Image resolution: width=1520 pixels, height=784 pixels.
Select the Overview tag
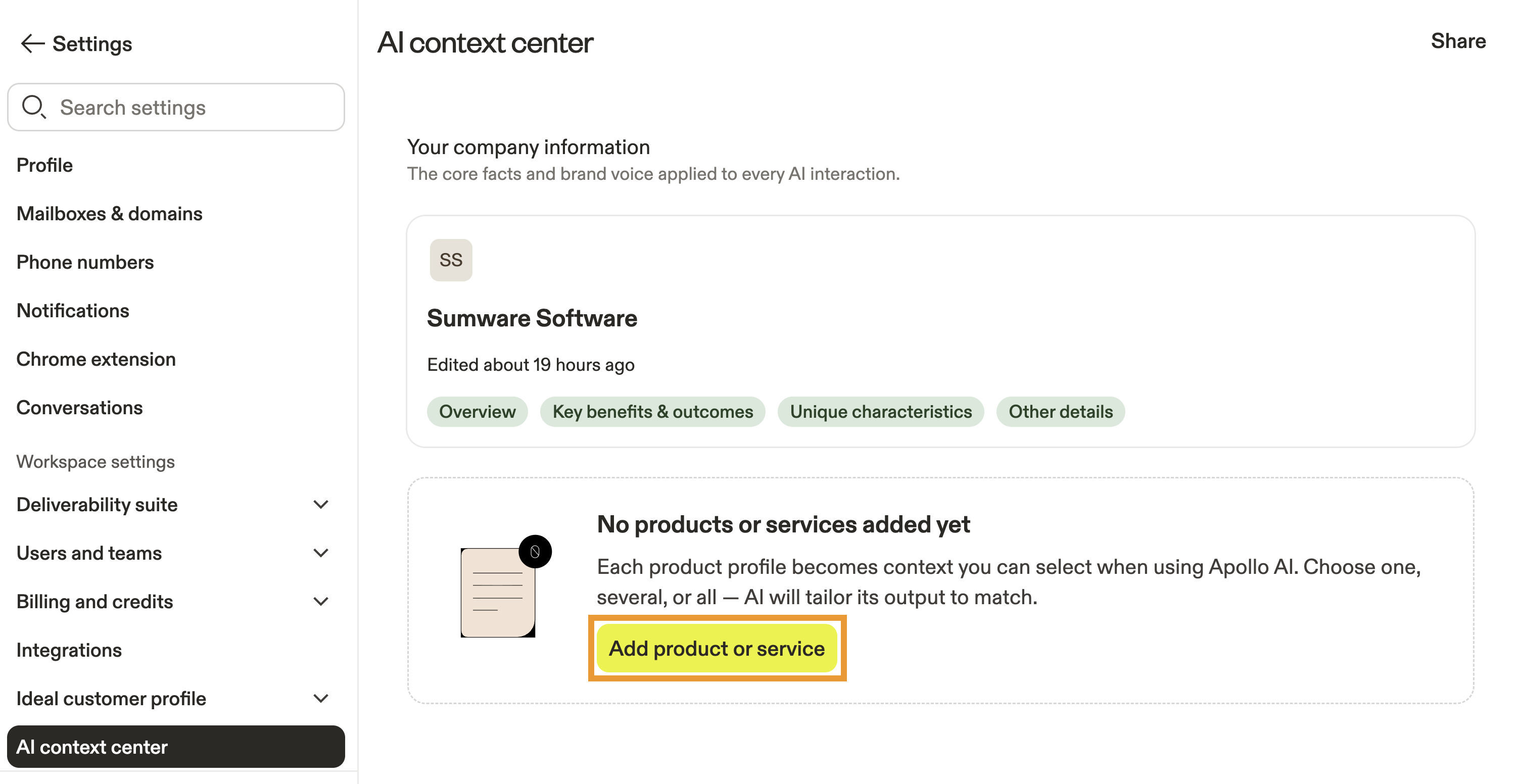tap(477, 412)
